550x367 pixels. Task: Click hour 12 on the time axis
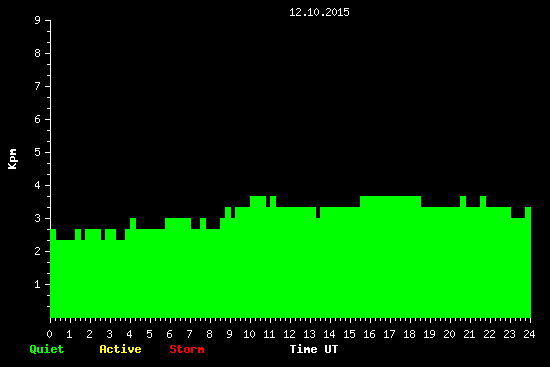click(289, 334)
